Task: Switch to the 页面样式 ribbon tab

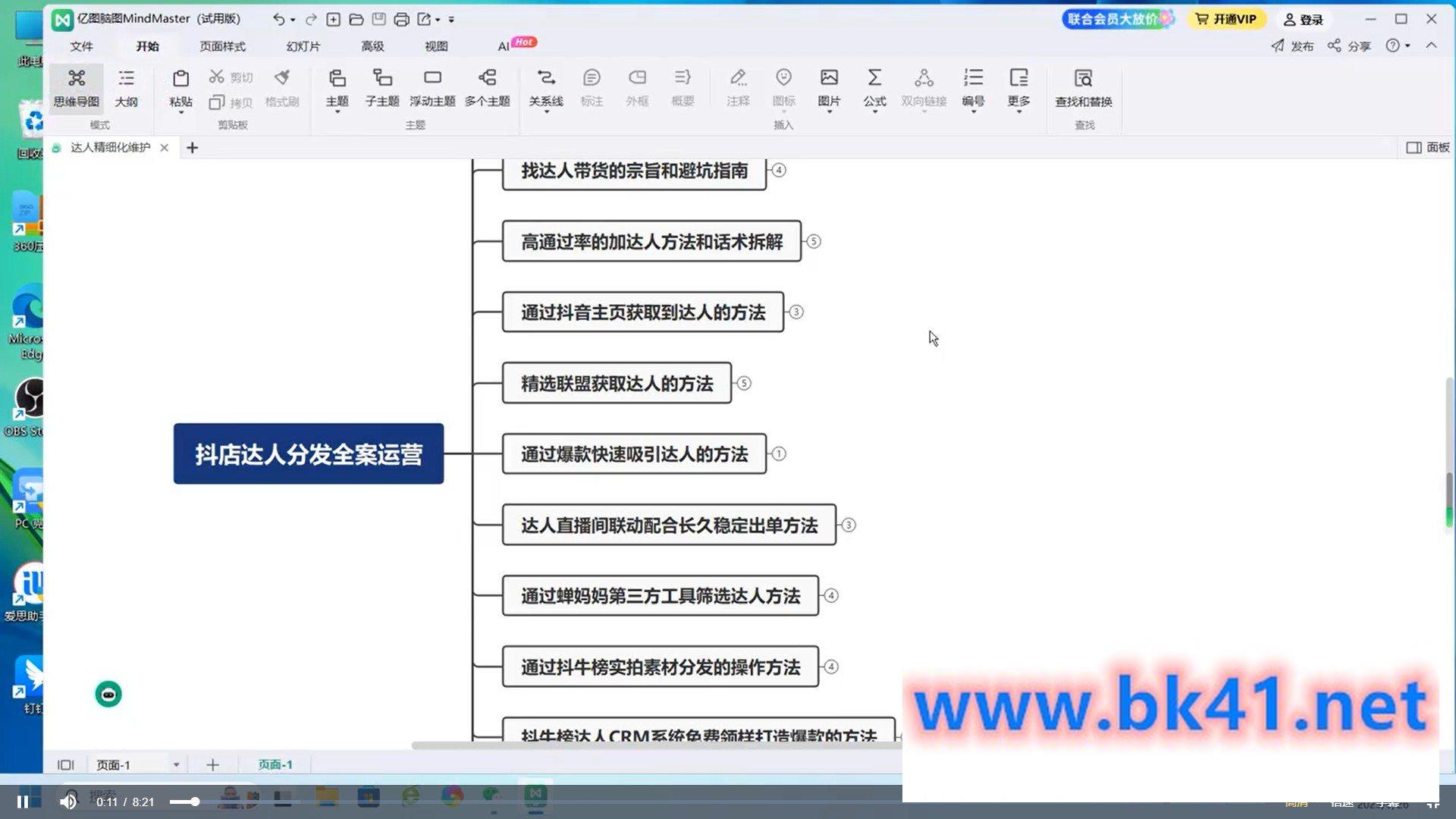Action: 222,46
